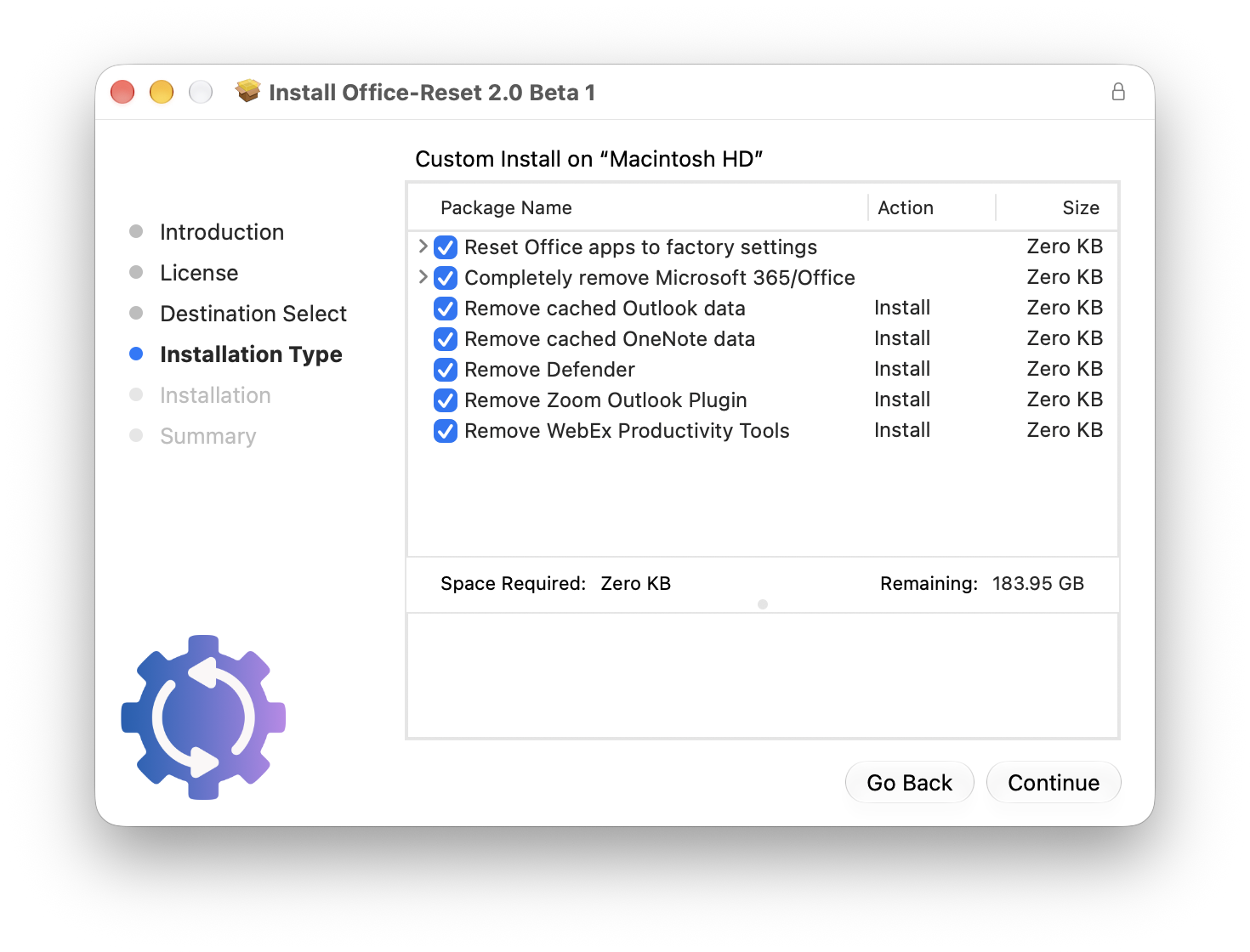Click the pane splitter dot below Space Required

[x=763, y=604]
